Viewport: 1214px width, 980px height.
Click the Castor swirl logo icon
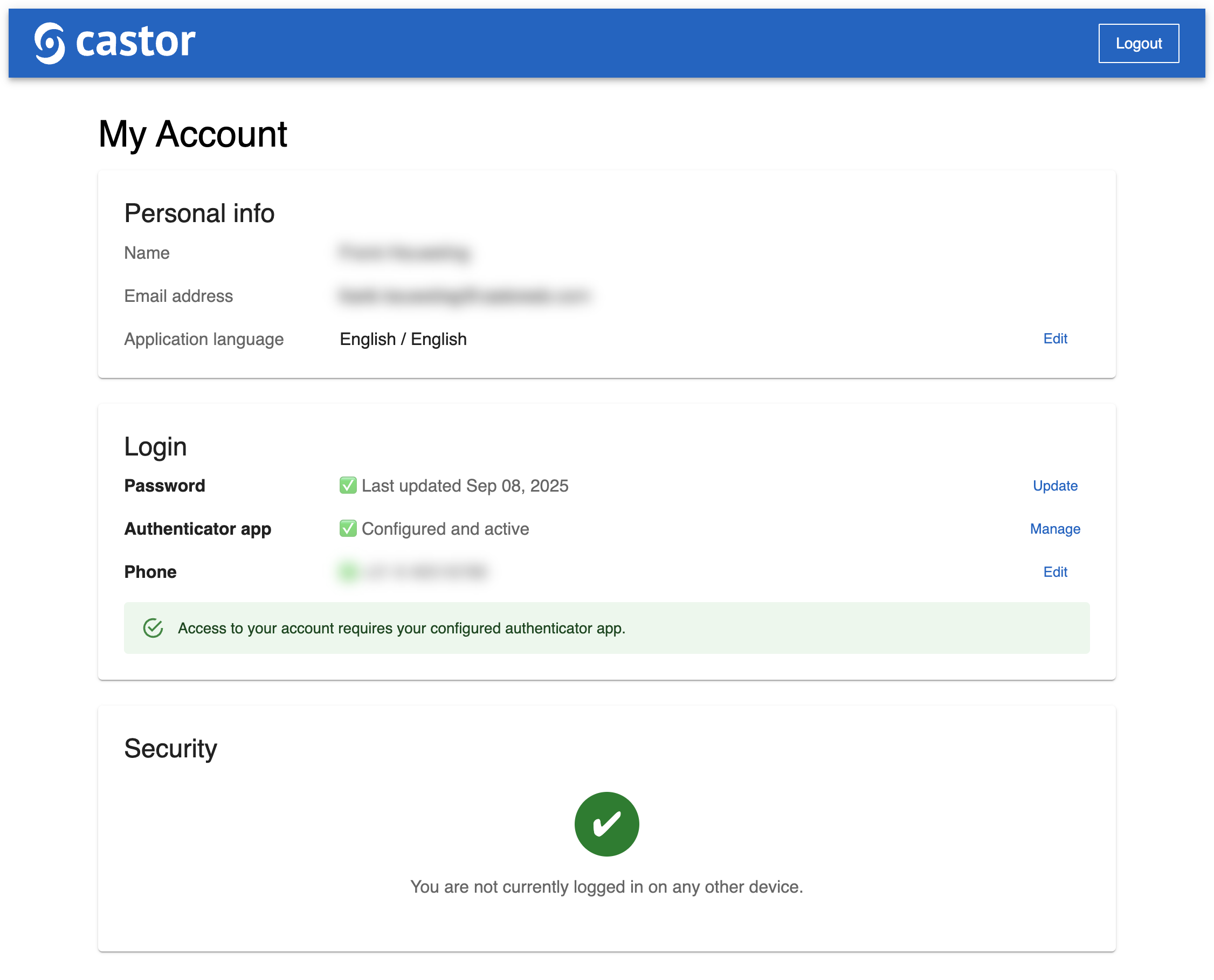(50, 43)
